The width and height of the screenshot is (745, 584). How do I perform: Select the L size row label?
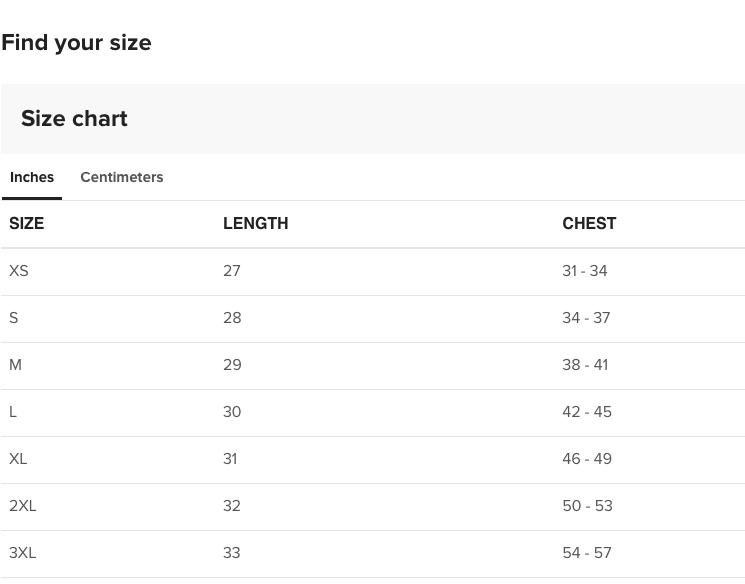[x=13, y=412]
